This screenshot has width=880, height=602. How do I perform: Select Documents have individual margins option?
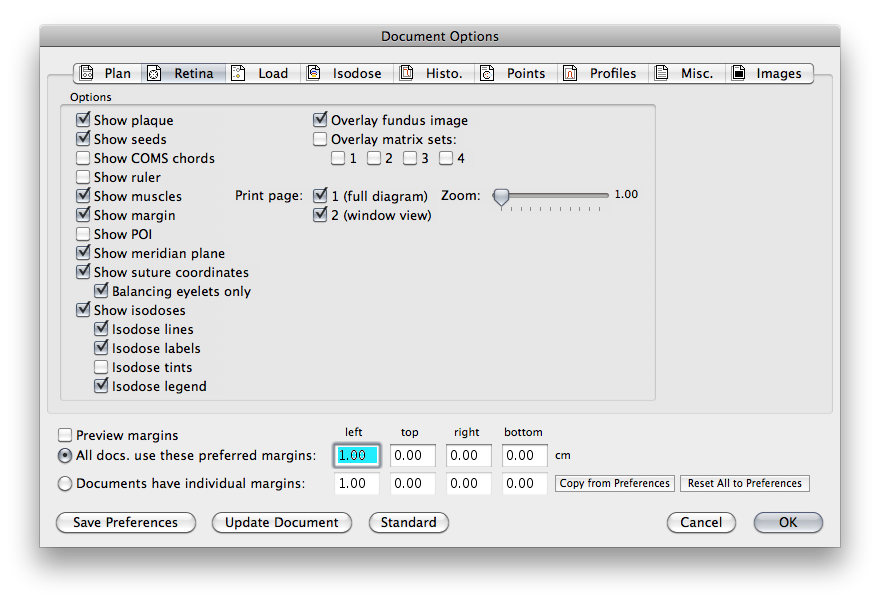tap(65, 484)
